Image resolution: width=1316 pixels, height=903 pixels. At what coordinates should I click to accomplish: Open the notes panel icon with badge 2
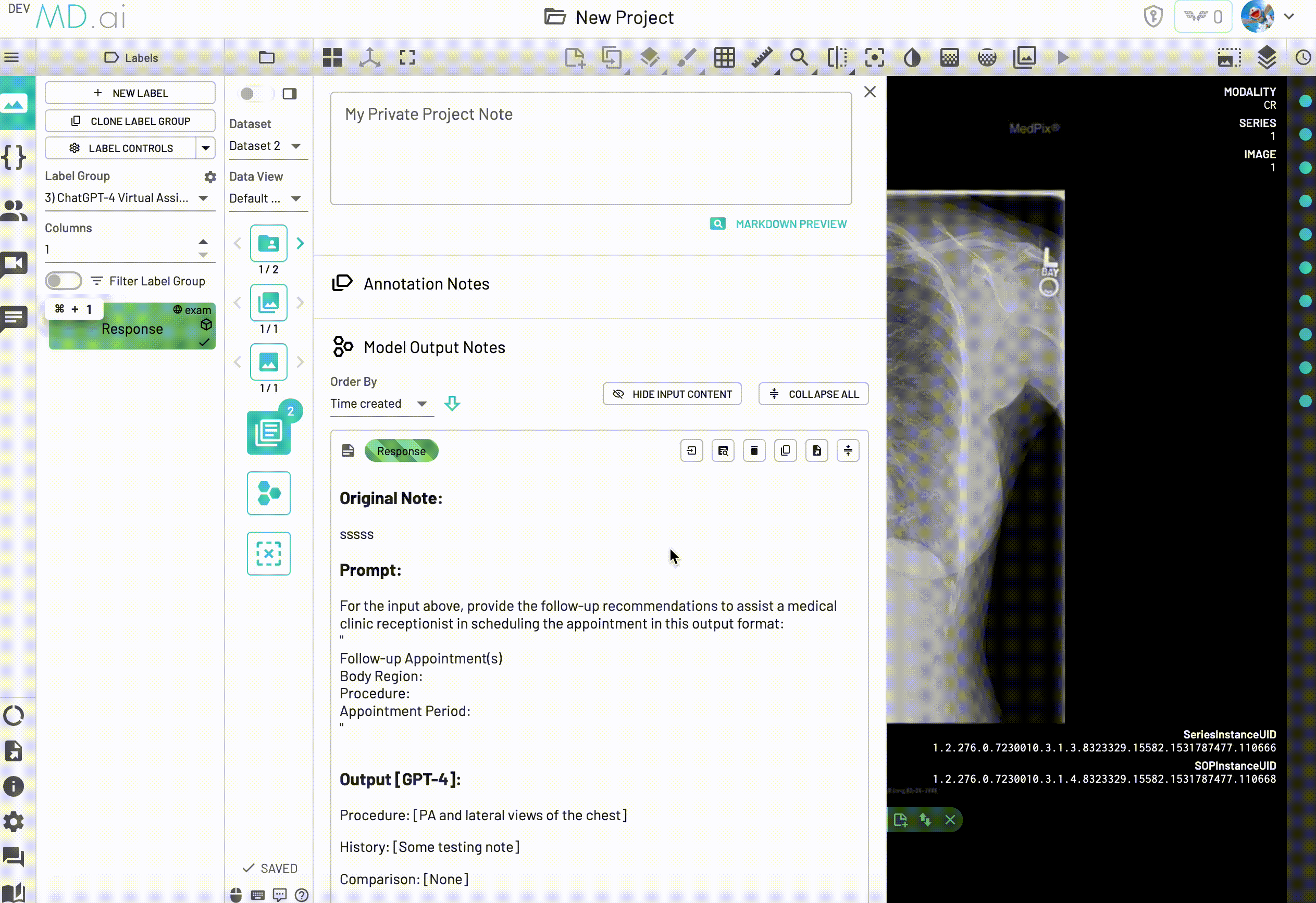point(269,433)
